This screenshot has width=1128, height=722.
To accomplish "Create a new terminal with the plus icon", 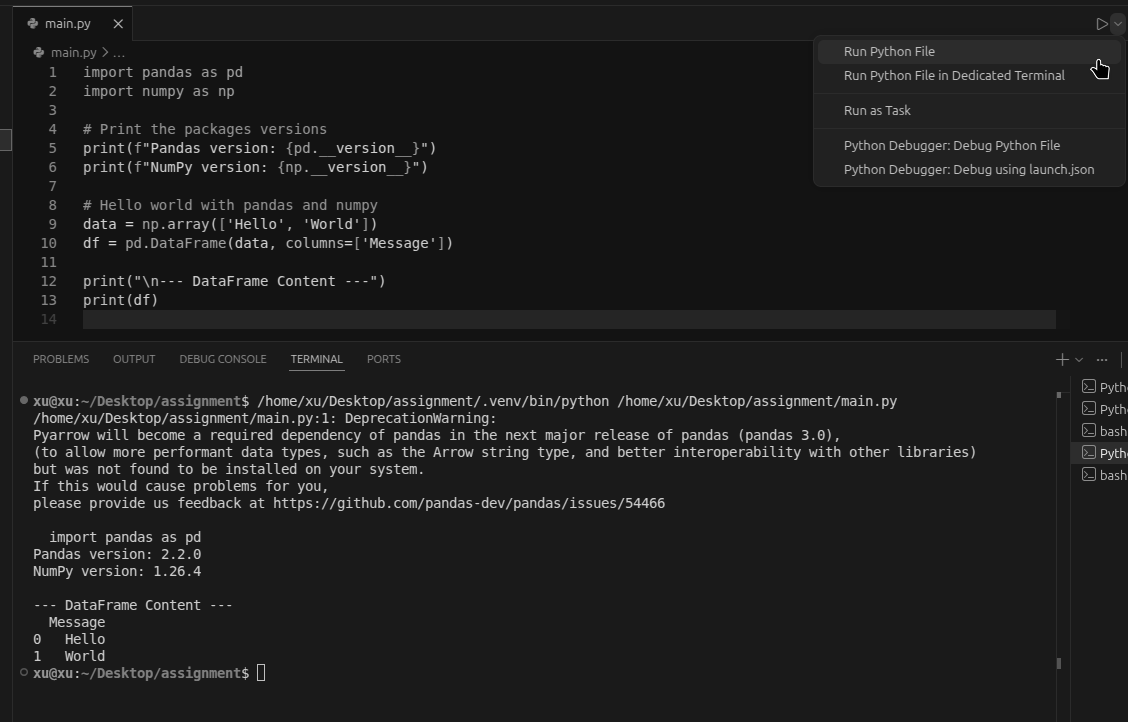I will point(1062,360).
